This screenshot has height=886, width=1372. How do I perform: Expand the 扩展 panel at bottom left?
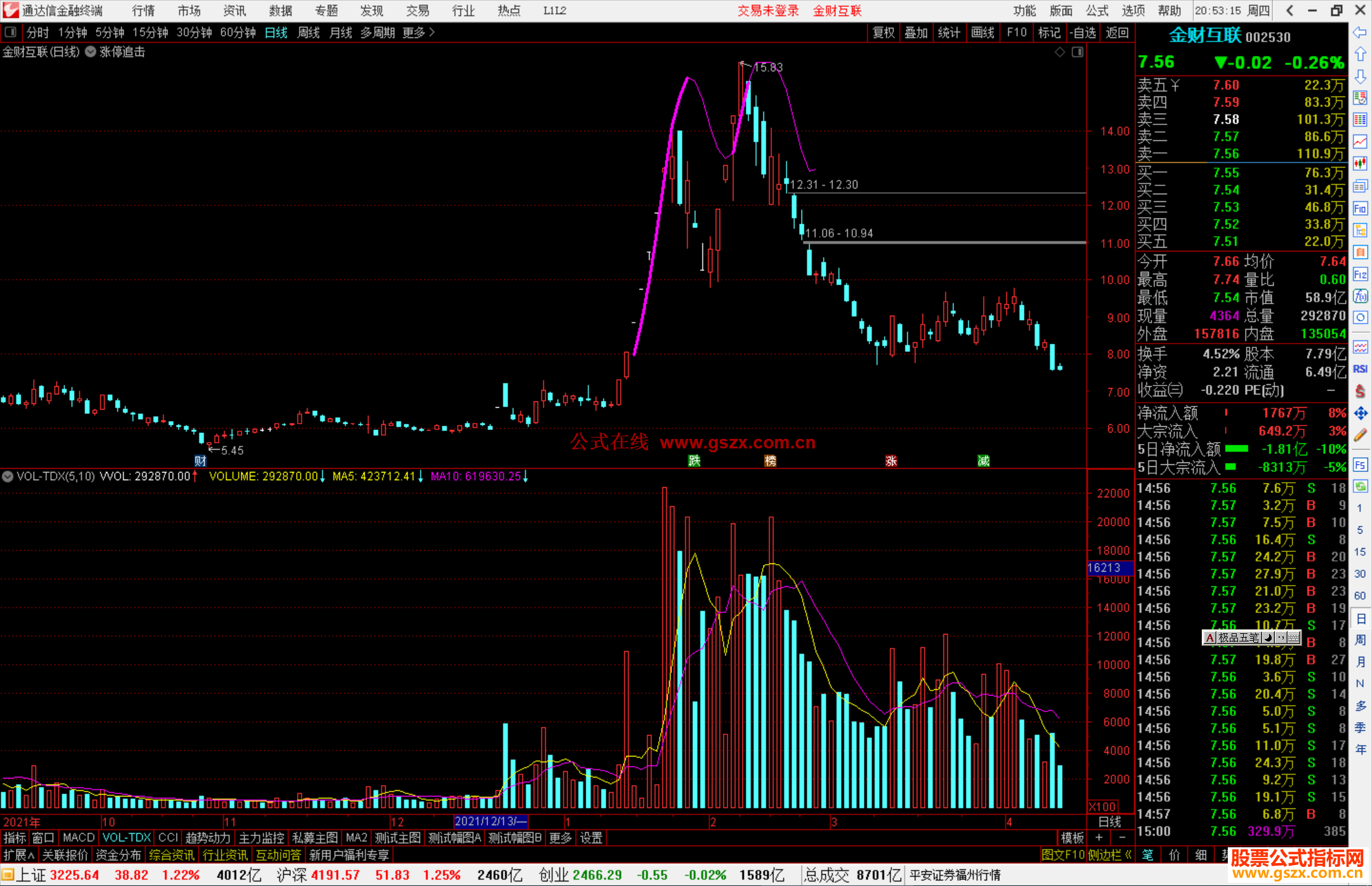coord(19,855)
